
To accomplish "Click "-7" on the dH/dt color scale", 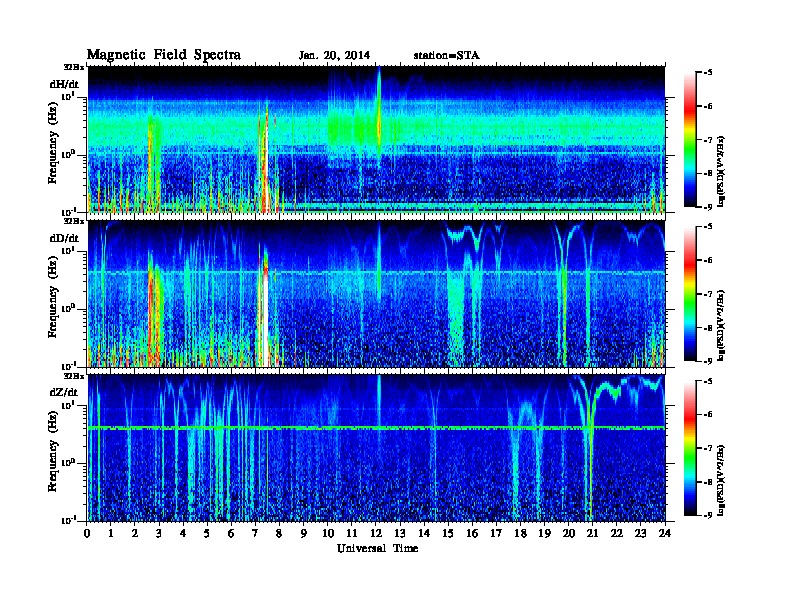I will [707, 140].
